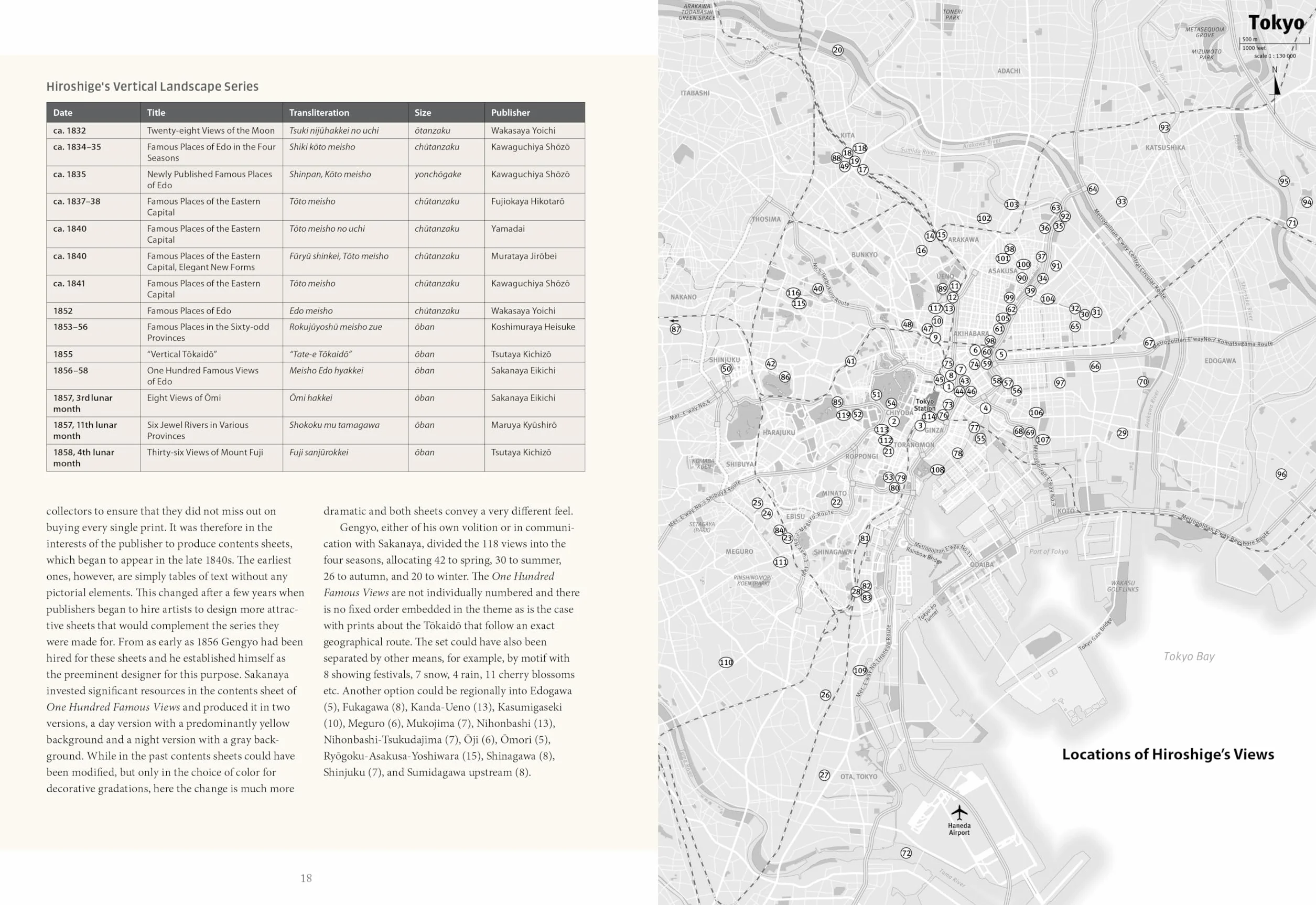The height and width of the screenshot is (905, 1316).
Task: Select map marker number 64
Action: (1093, 189)
